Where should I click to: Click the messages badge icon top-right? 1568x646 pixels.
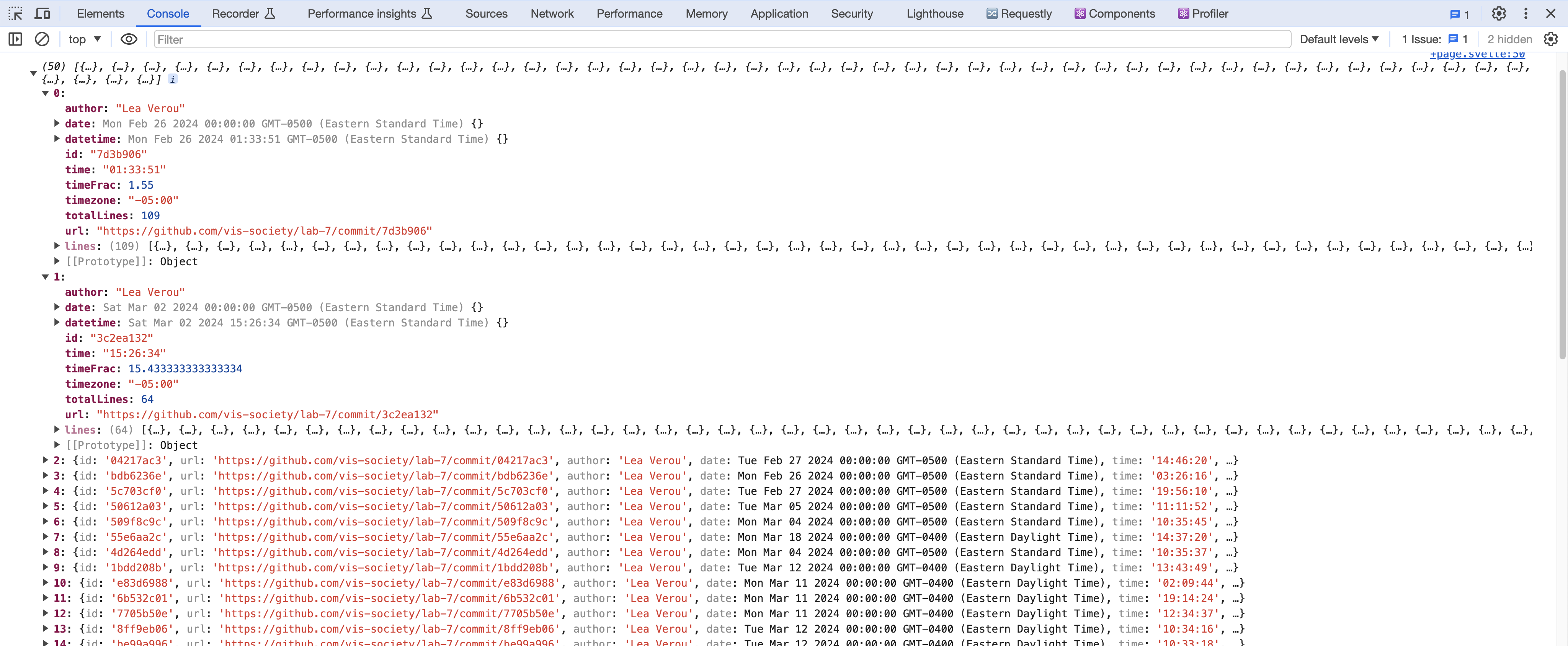(x=1460, y=14)
